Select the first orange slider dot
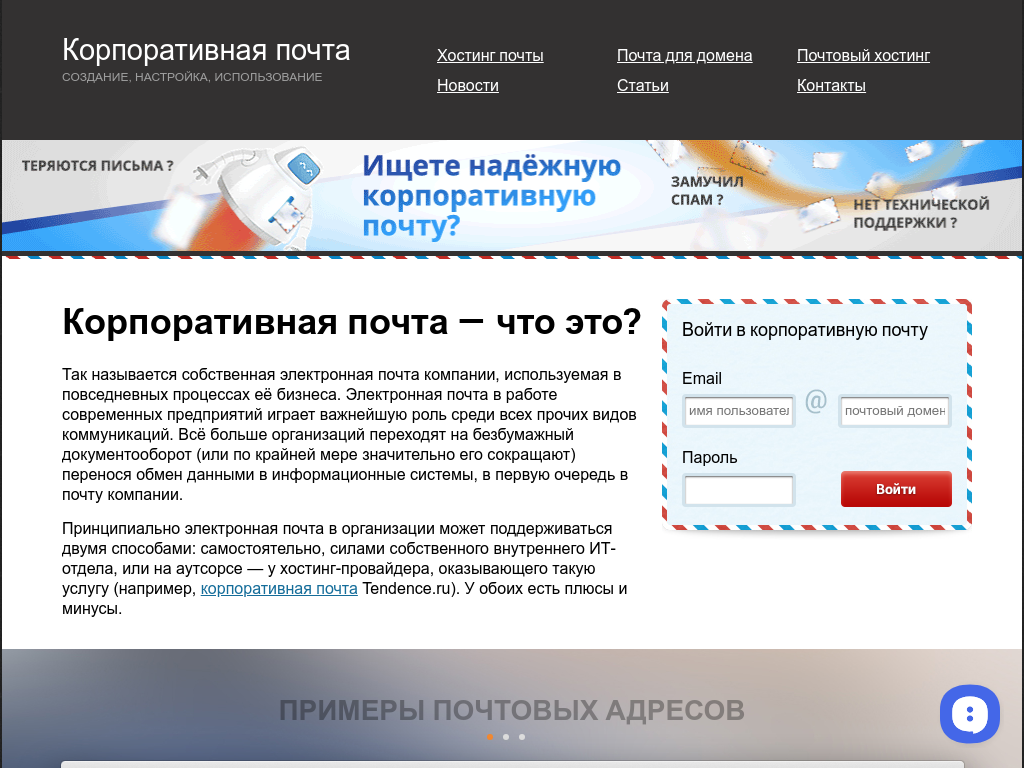This screenshot has width=1024, height=768. click(x=490, y=737)
